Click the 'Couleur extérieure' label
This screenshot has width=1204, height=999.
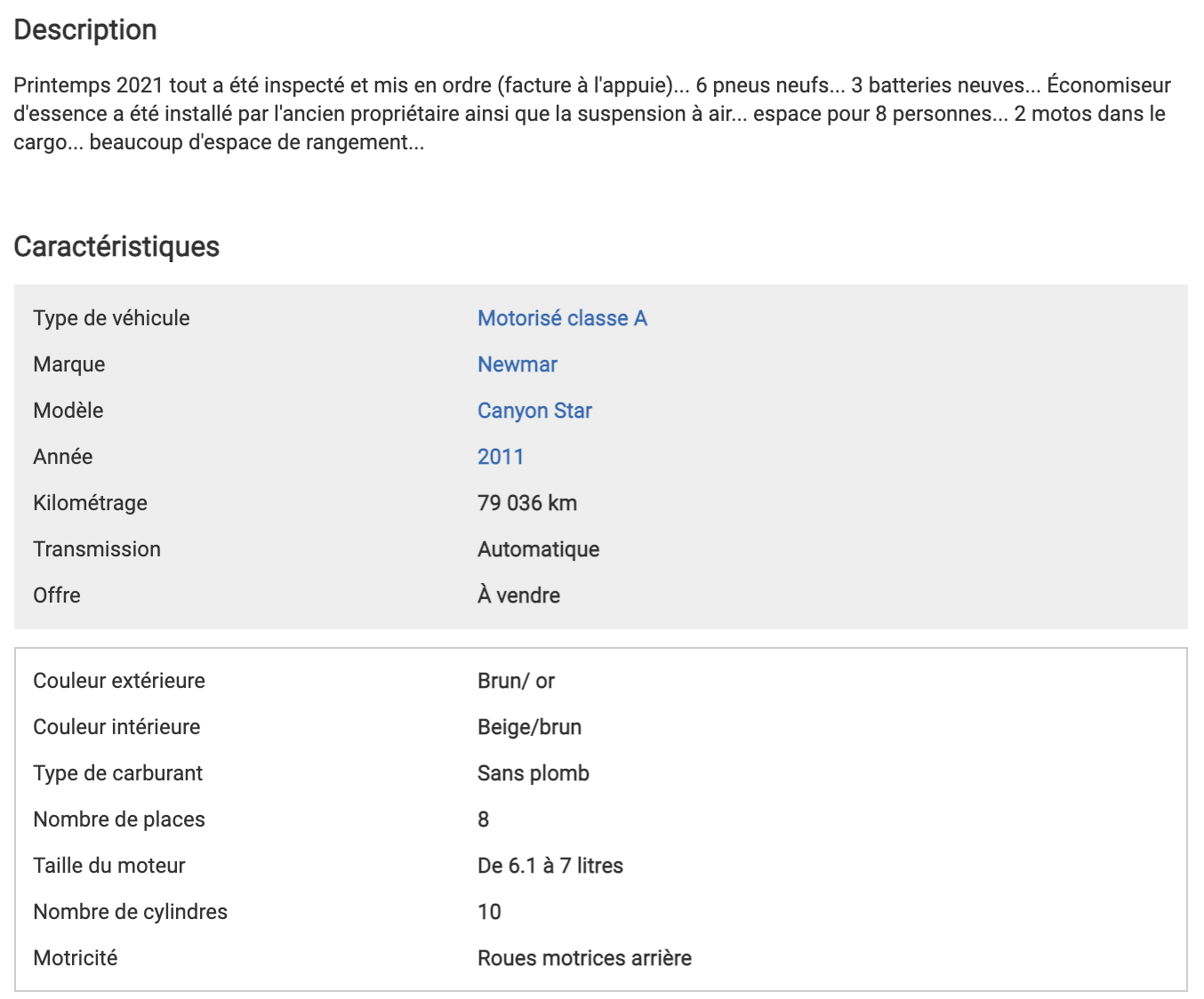tap(119, 681)
